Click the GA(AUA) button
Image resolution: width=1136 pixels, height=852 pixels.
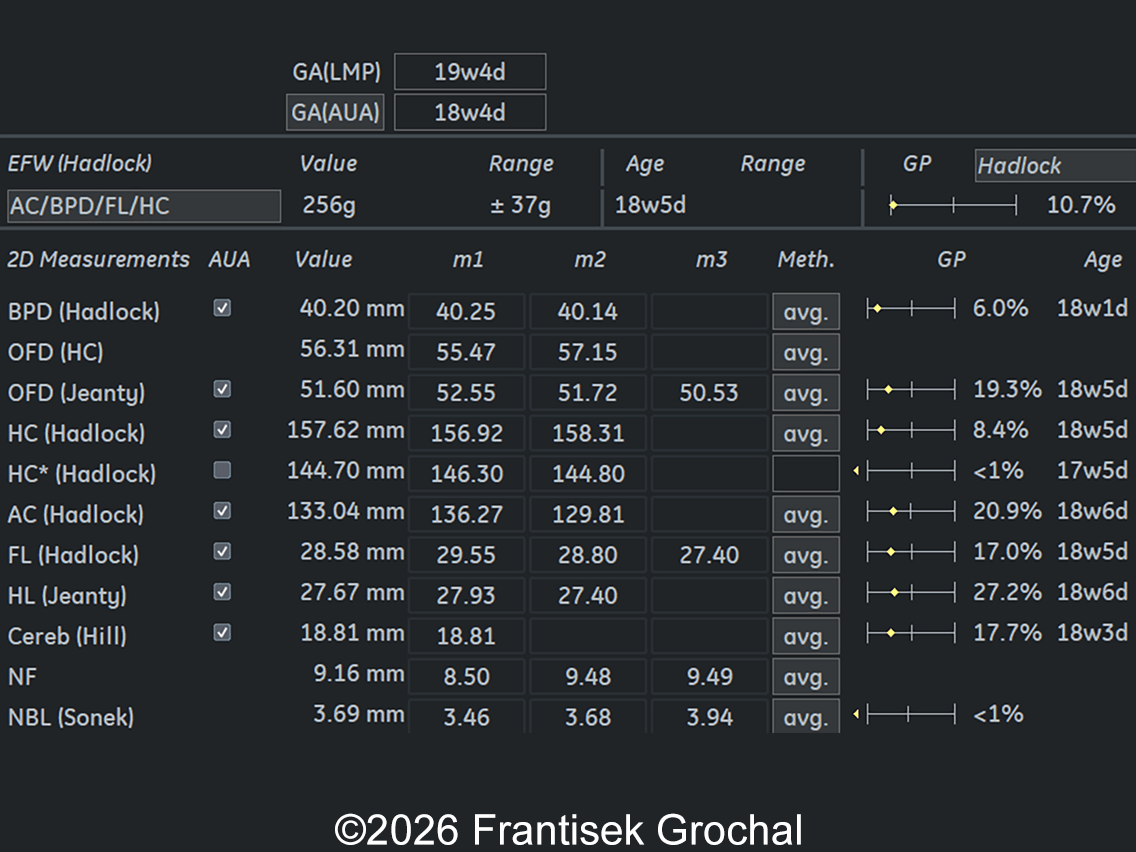(335, 113)
